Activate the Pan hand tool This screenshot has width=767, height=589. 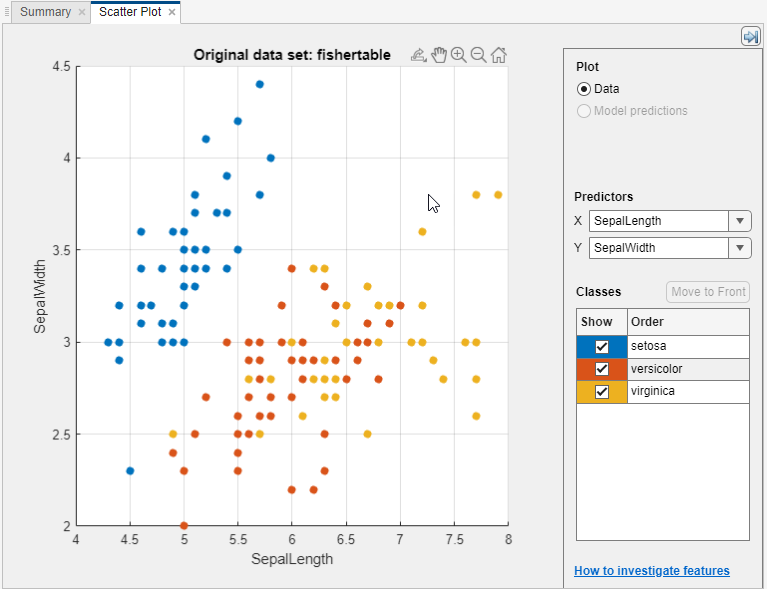coord(439,55)
